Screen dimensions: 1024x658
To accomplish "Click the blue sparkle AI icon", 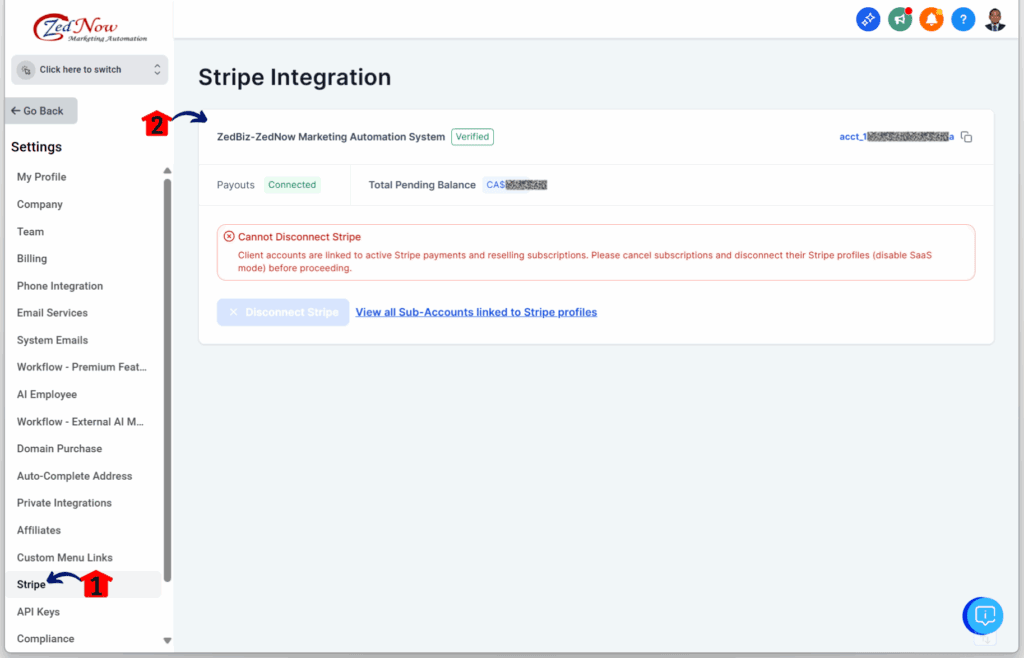I will point(868,20).
